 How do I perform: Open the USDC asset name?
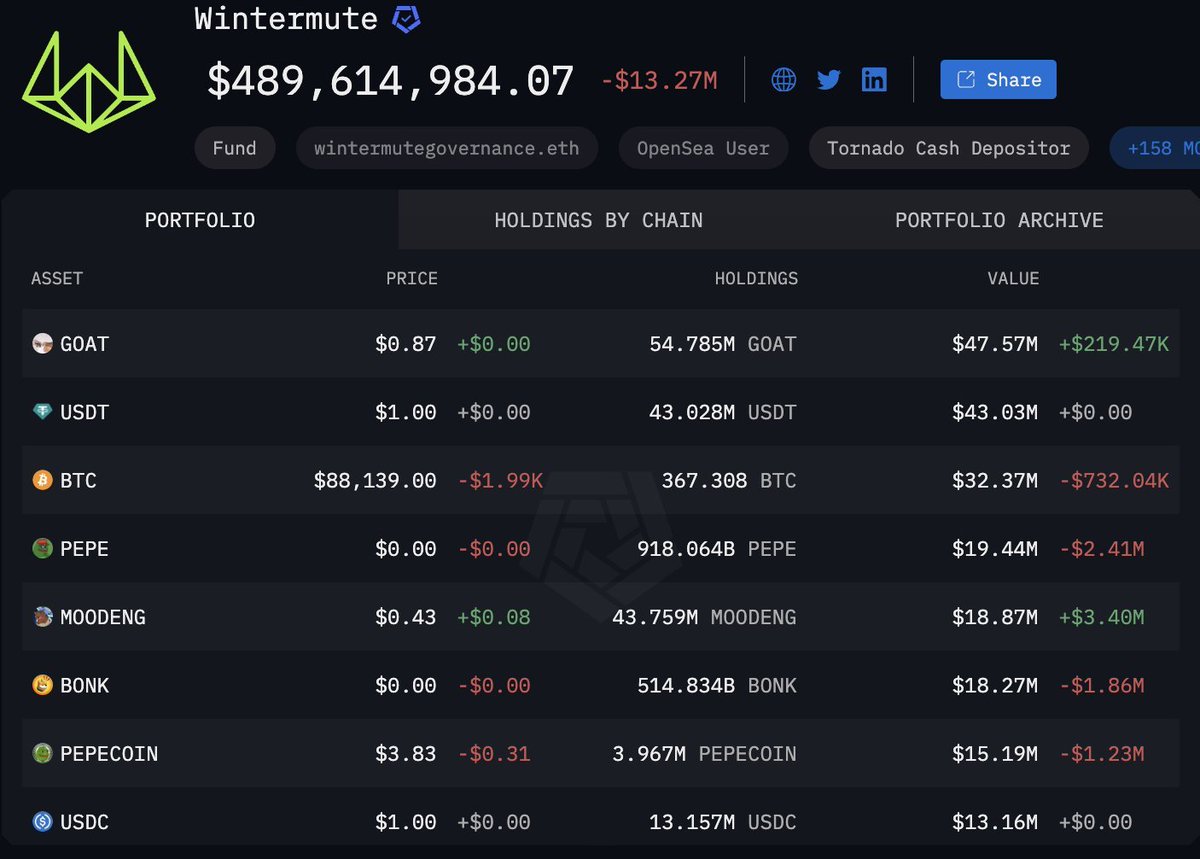pyautogui.click(x=84, y=822)
